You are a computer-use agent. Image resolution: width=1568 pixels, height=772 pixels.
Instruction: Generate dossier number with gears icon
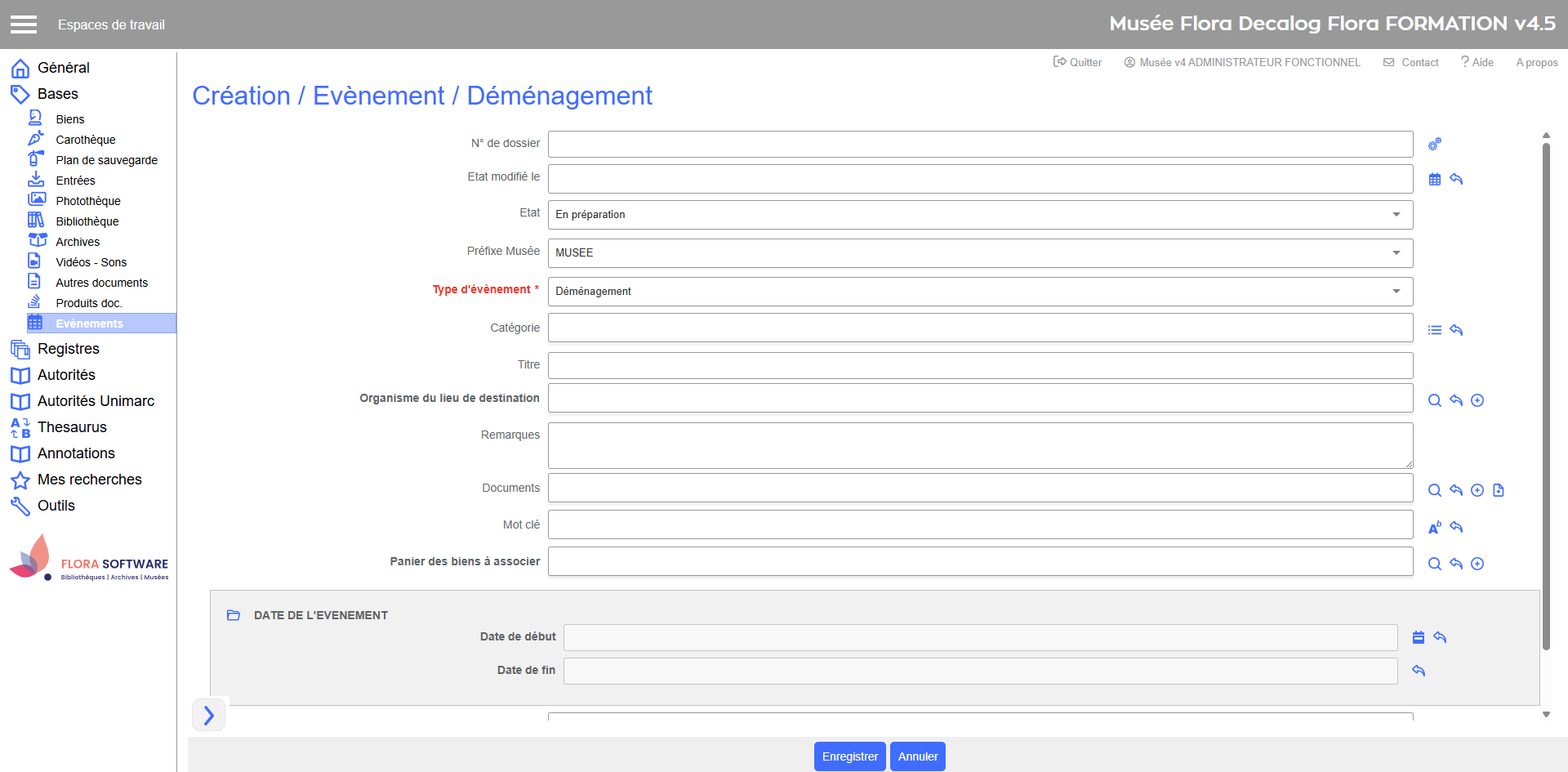1434,145
